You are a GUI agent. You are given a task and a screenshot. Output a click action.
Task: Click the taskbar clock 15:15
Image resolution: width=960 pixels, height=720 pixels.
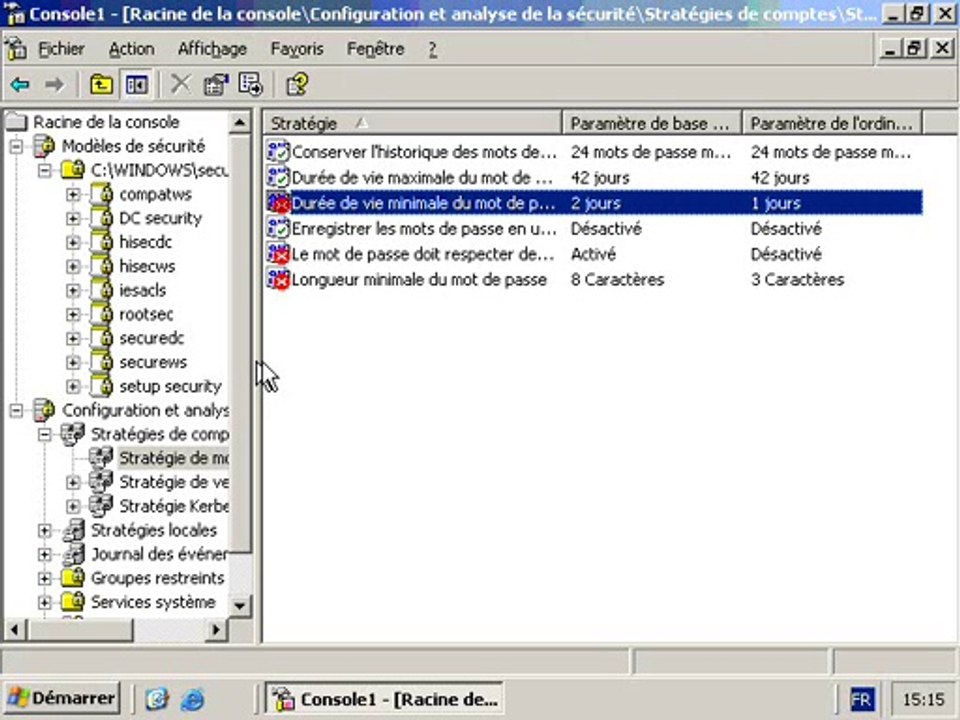point(923,699)
